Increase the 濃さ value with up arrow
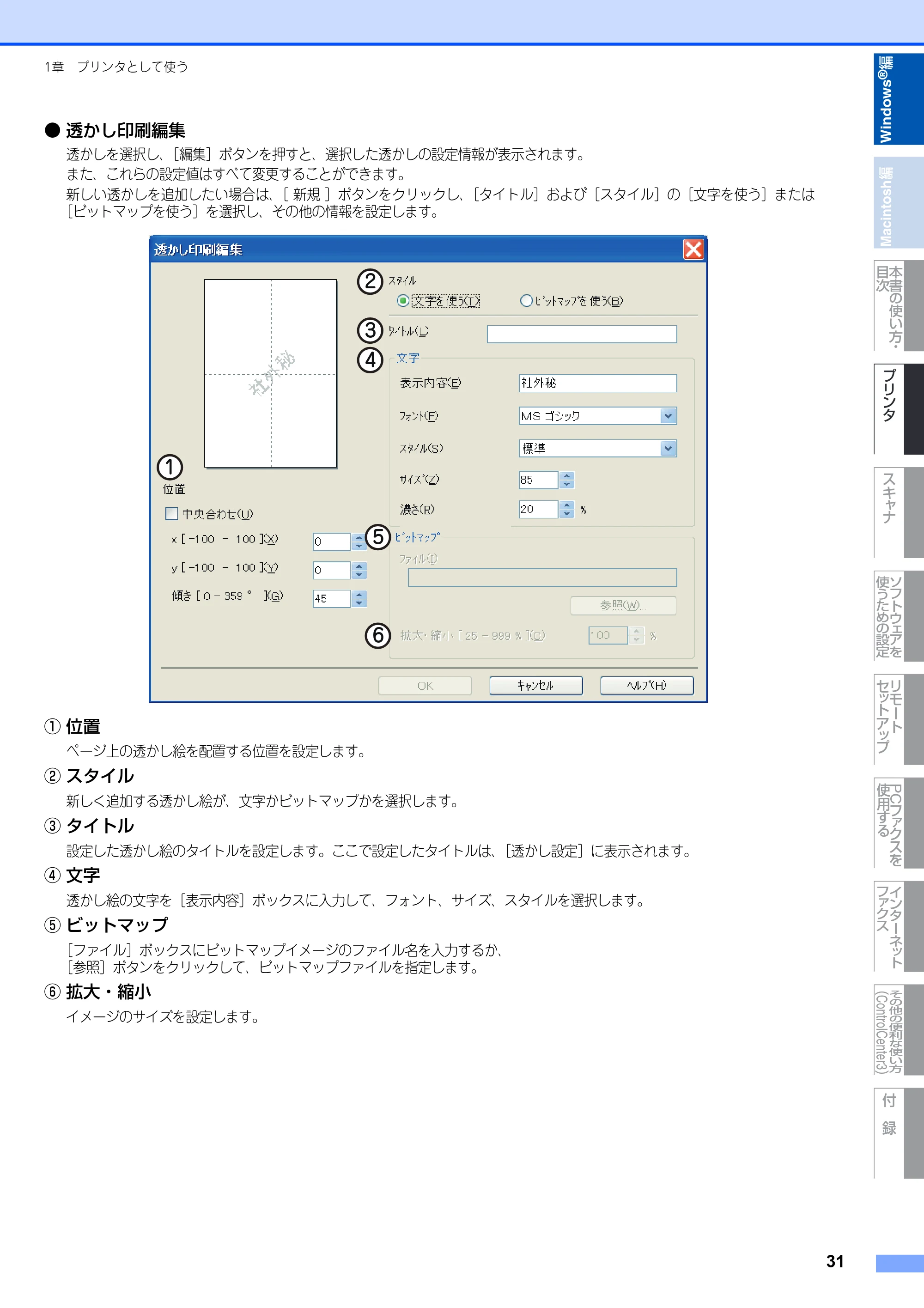 (x=567, y=505)
